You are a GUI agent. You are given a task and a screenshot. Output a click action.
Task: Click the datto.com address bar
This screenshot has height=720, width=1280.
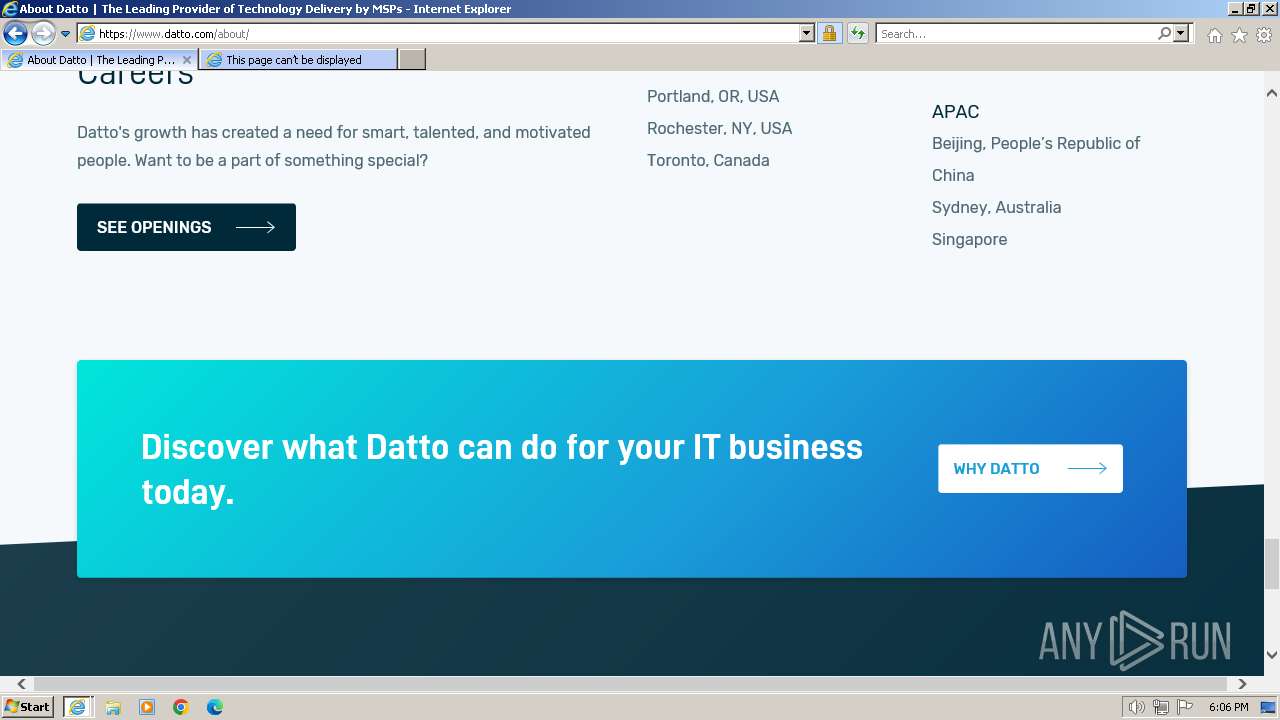click(438, 33)
